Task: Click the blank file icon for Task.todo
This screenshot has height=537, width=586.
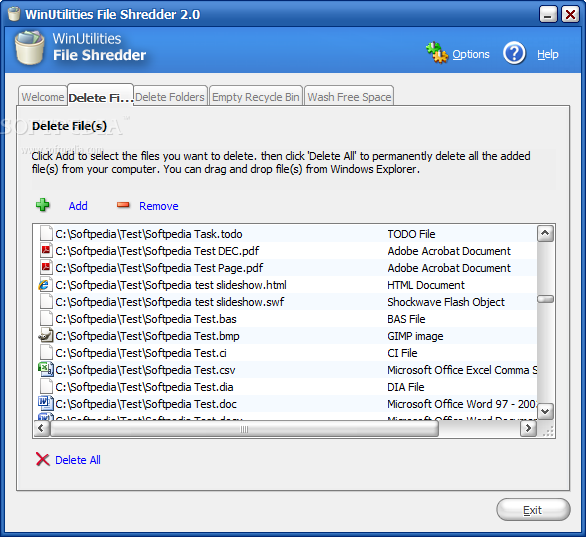Action: 46,234
